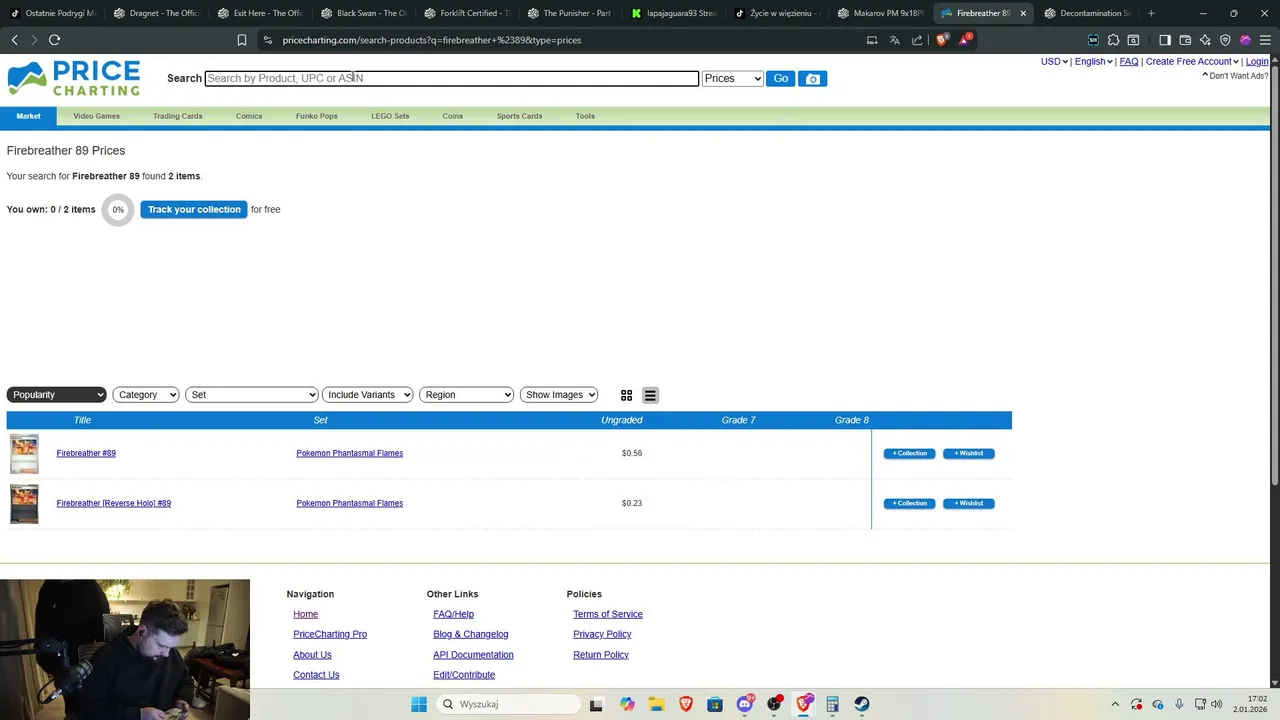Image resolution: width=1280 pixels, height=720 pixels.
Task: Select the Trading Cards nav tab
Action: coord(178,116)
